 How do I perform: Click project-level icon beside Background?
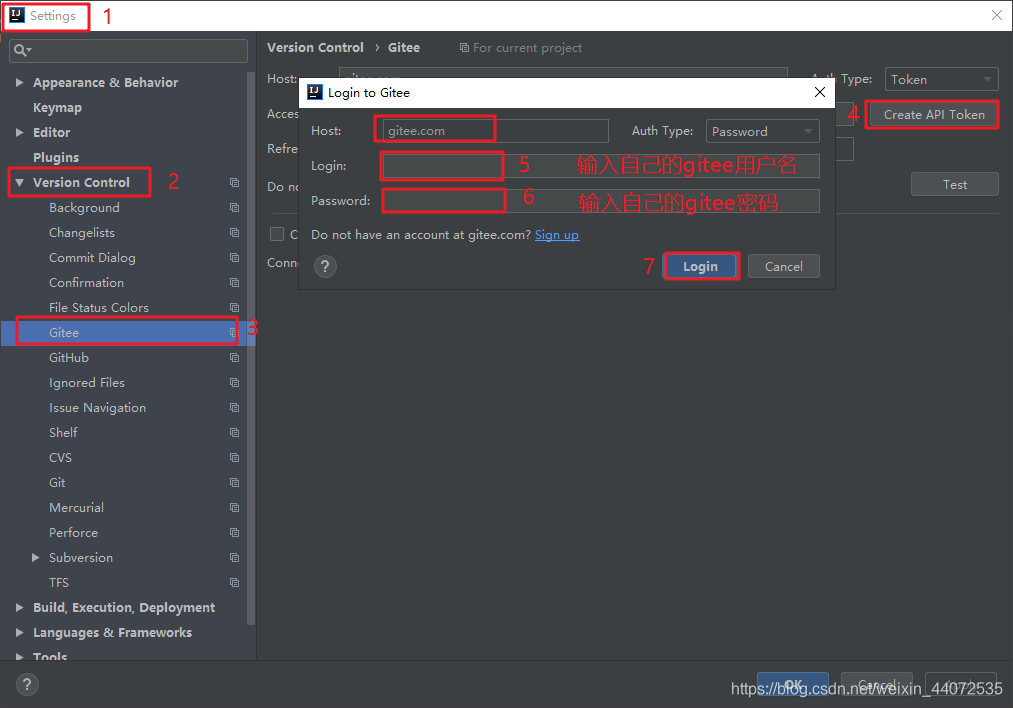(235, 208)
